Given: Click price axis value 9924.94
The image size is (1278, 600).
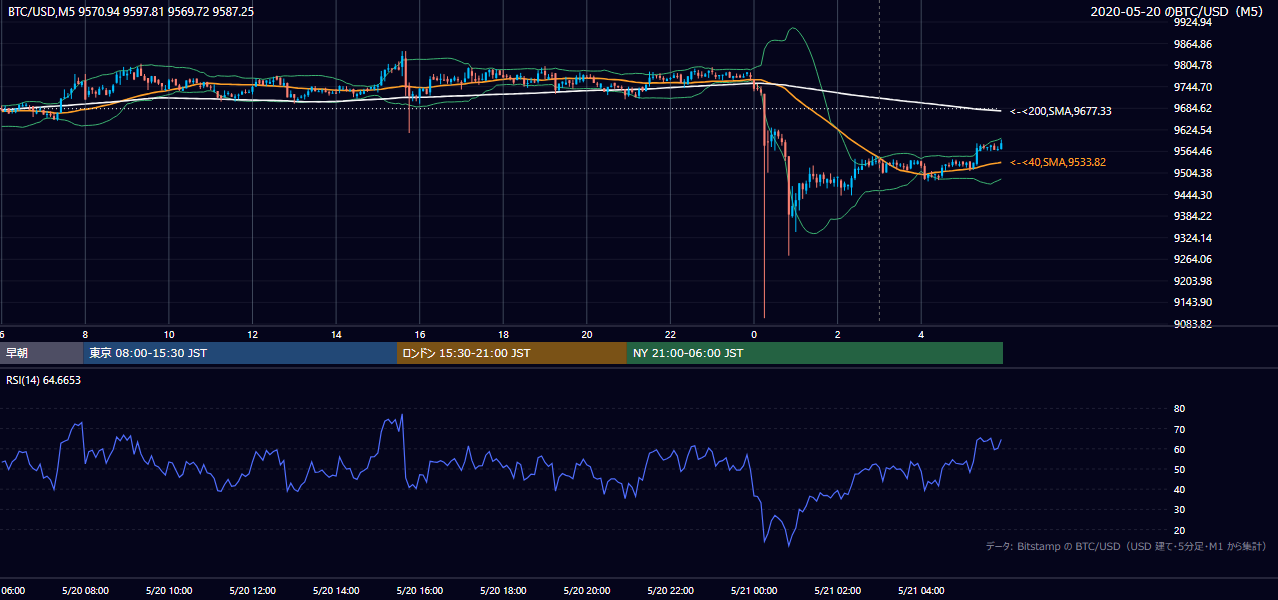Looking at the screenshot, I should (x=1193, y=22).
